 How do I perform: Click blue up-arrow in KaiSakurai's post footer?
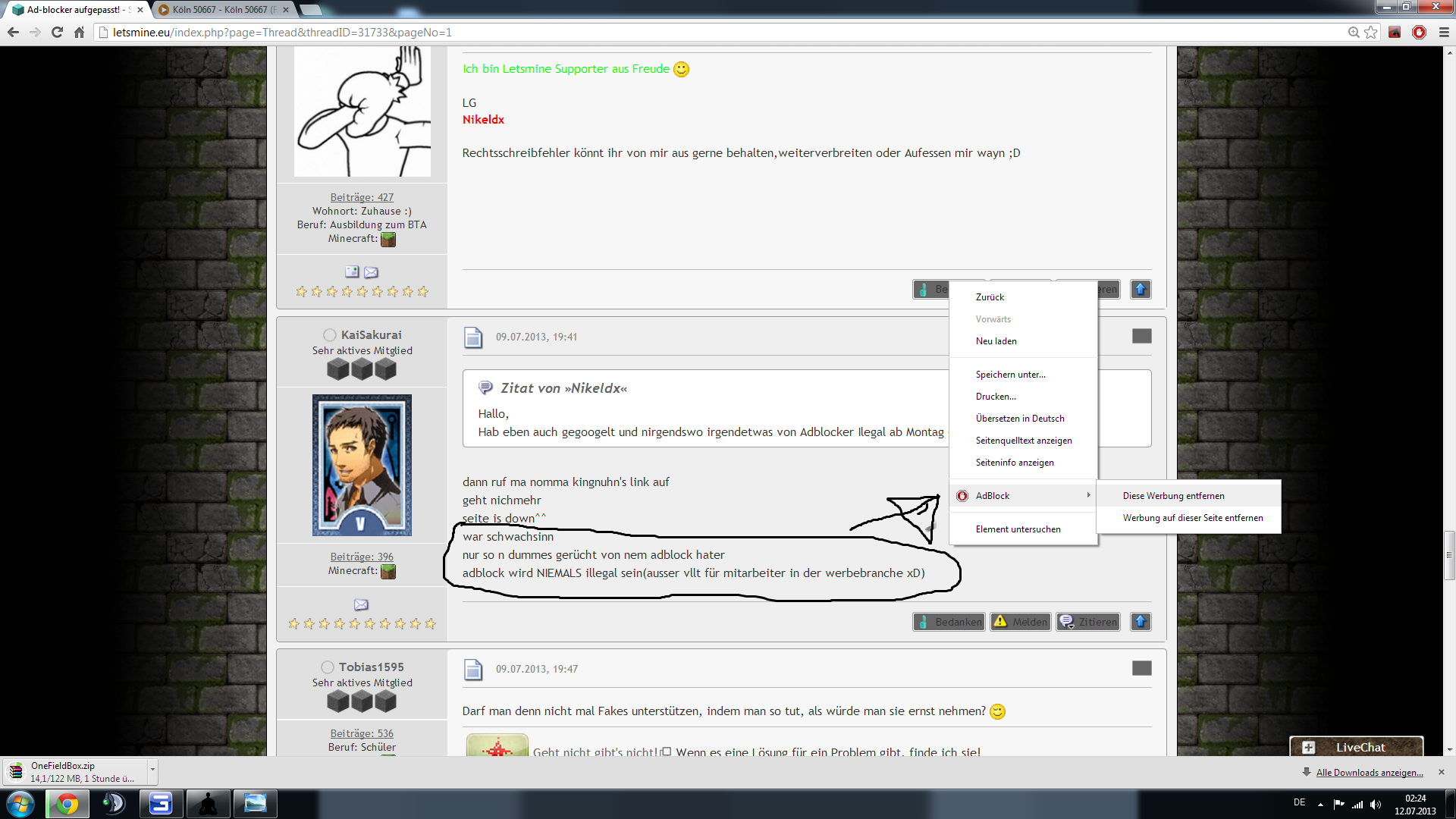(x=1140, y=622)
